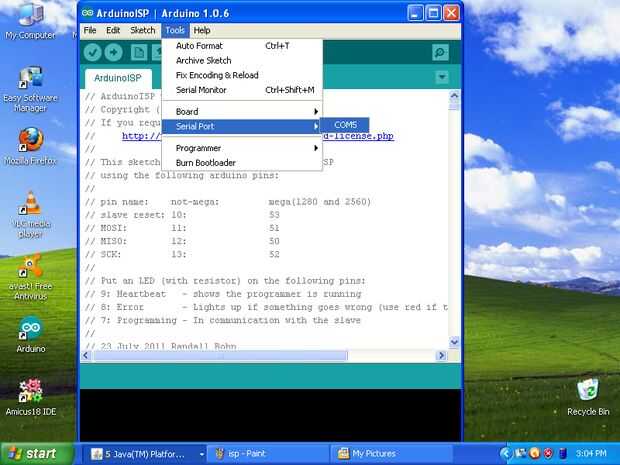The image size is (620, 465).
Task: Click the Start button
Action: [37, 454]
